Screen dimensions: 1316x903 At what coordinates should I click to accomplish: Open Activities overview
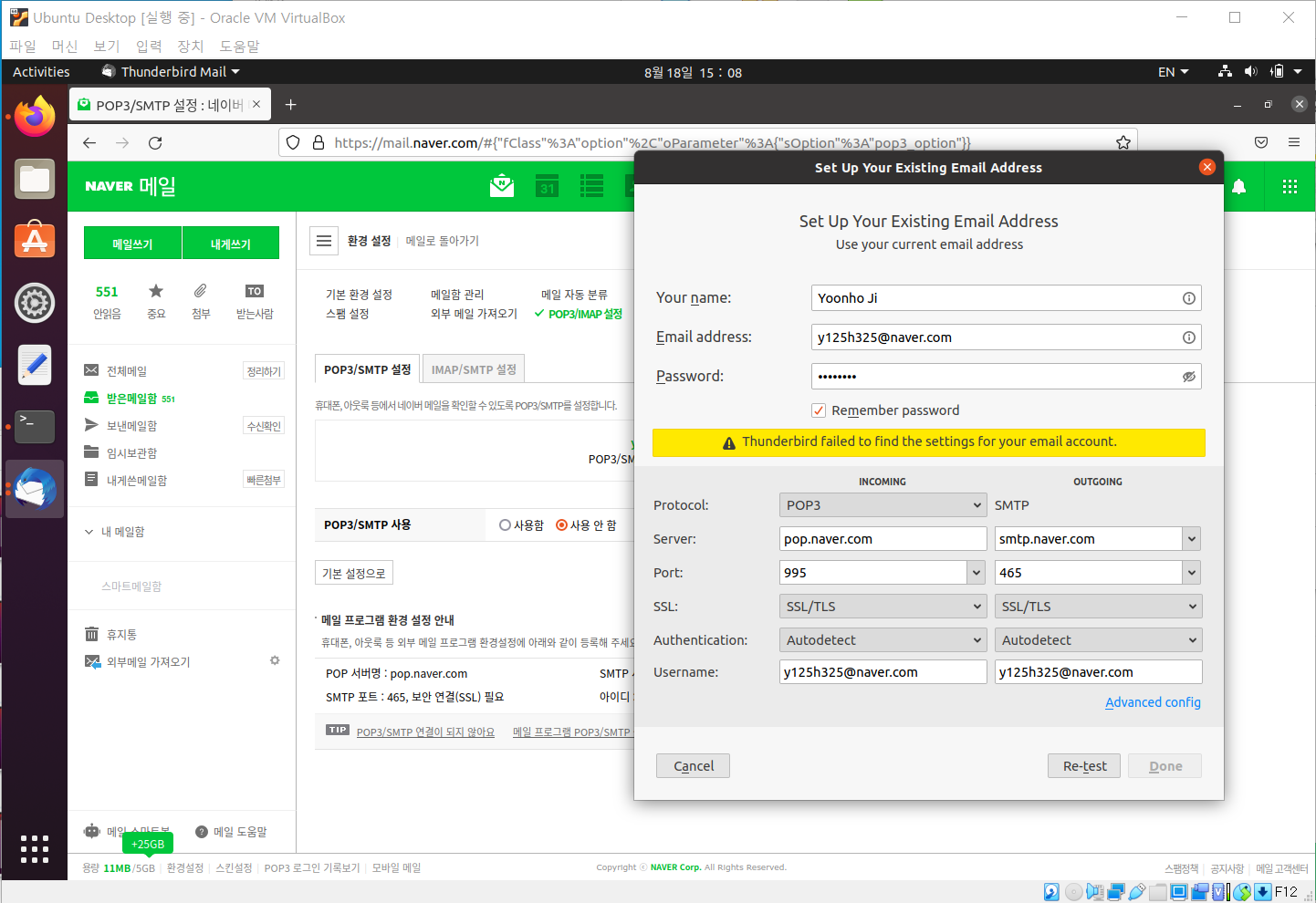point(41,72)
